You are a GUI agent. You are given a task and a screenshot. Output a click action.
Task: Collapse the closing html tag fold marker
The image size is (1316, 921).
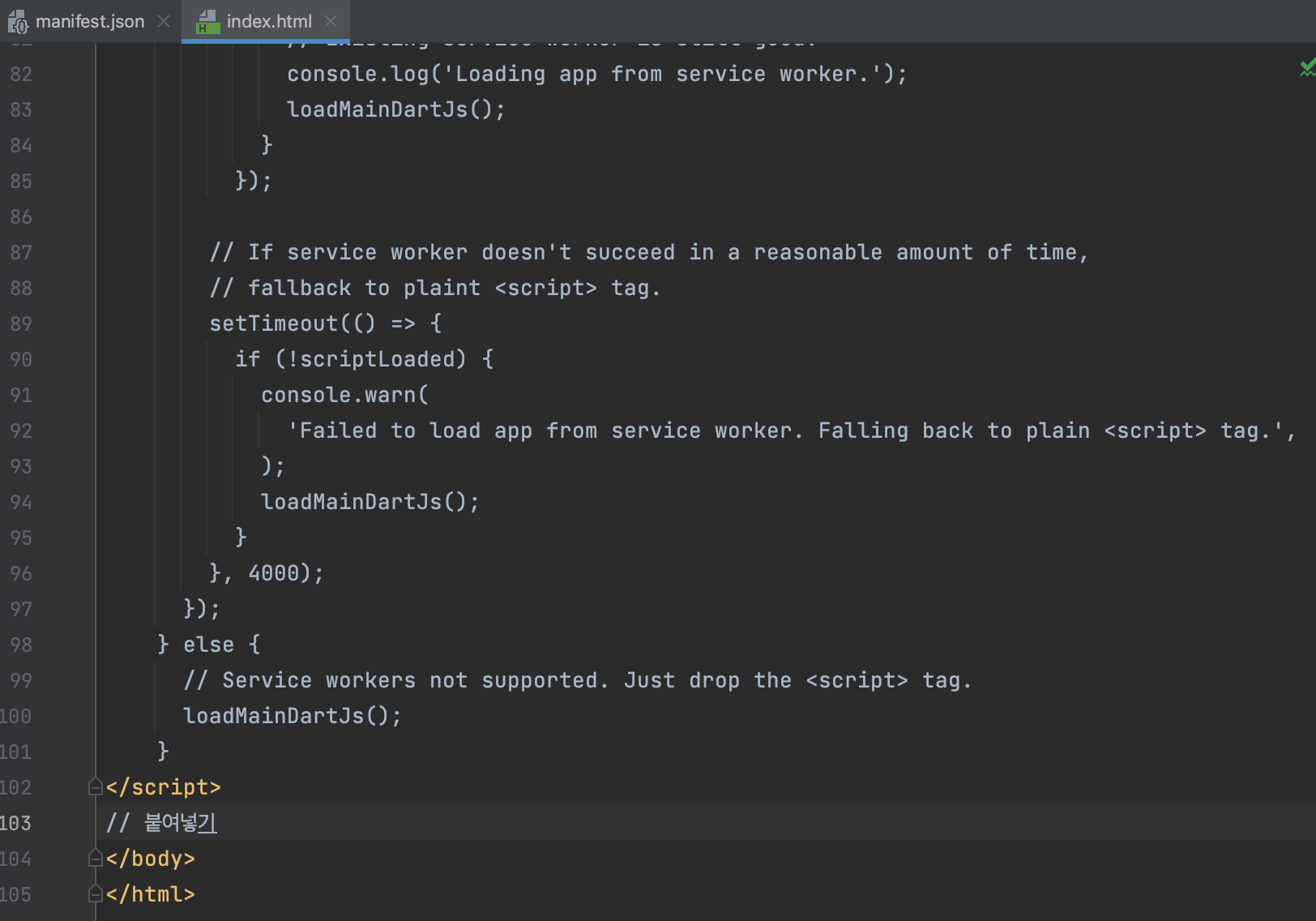click(x=96, y=894)
